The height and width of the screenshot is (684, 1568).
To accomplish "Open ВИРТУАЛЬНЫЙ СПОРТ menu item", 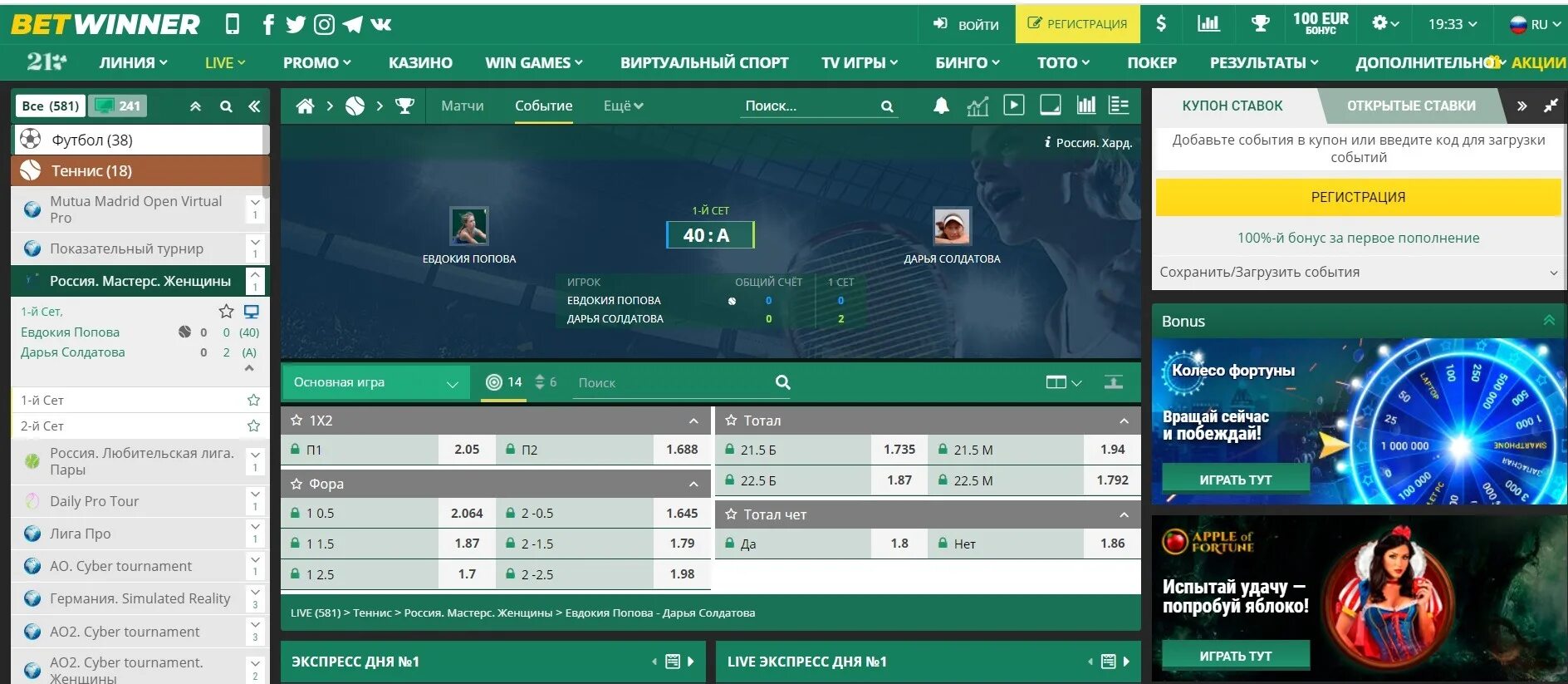I will point(704,62).
